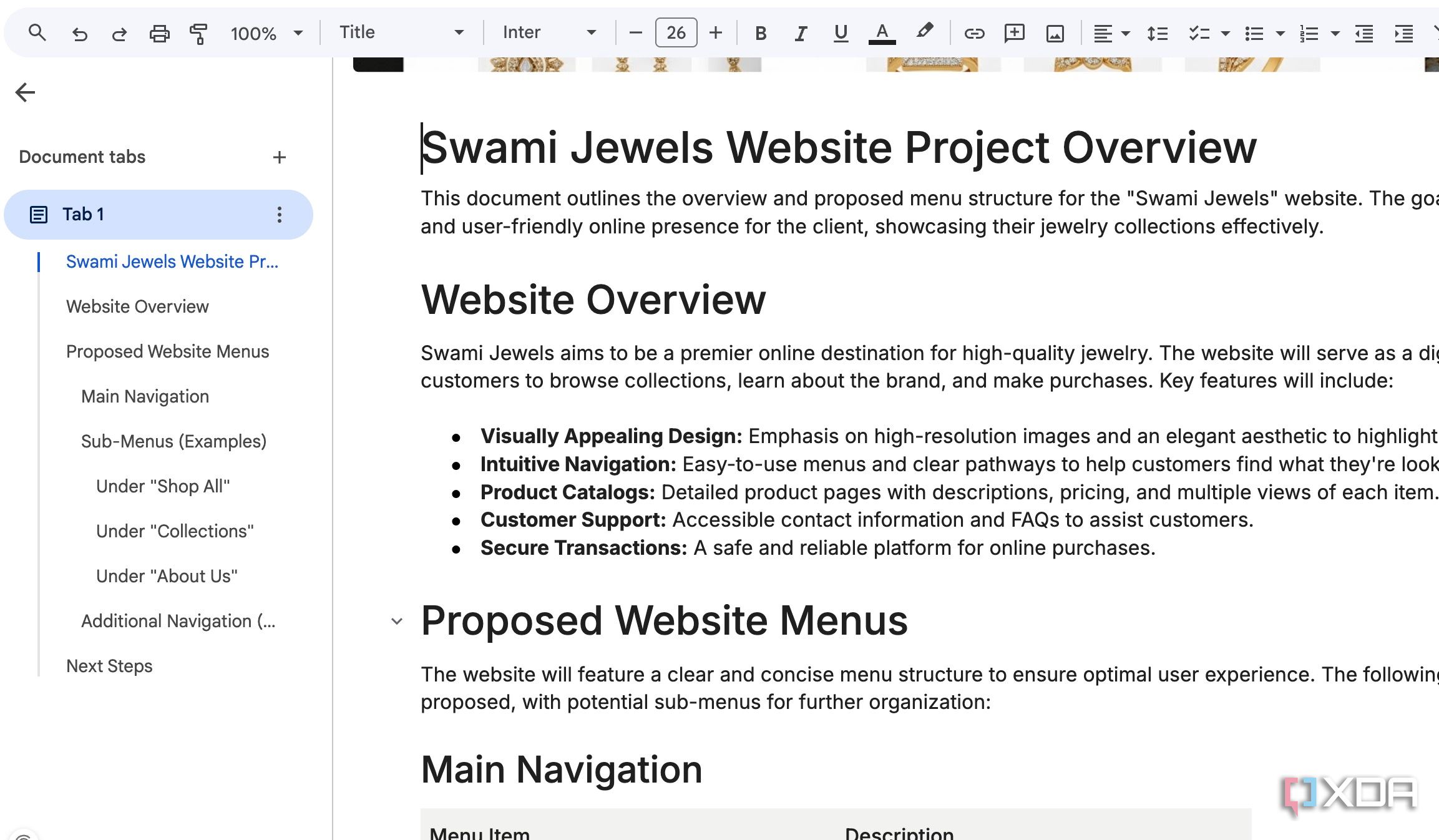Go to Main Navigation outline heading

(145, 396)
